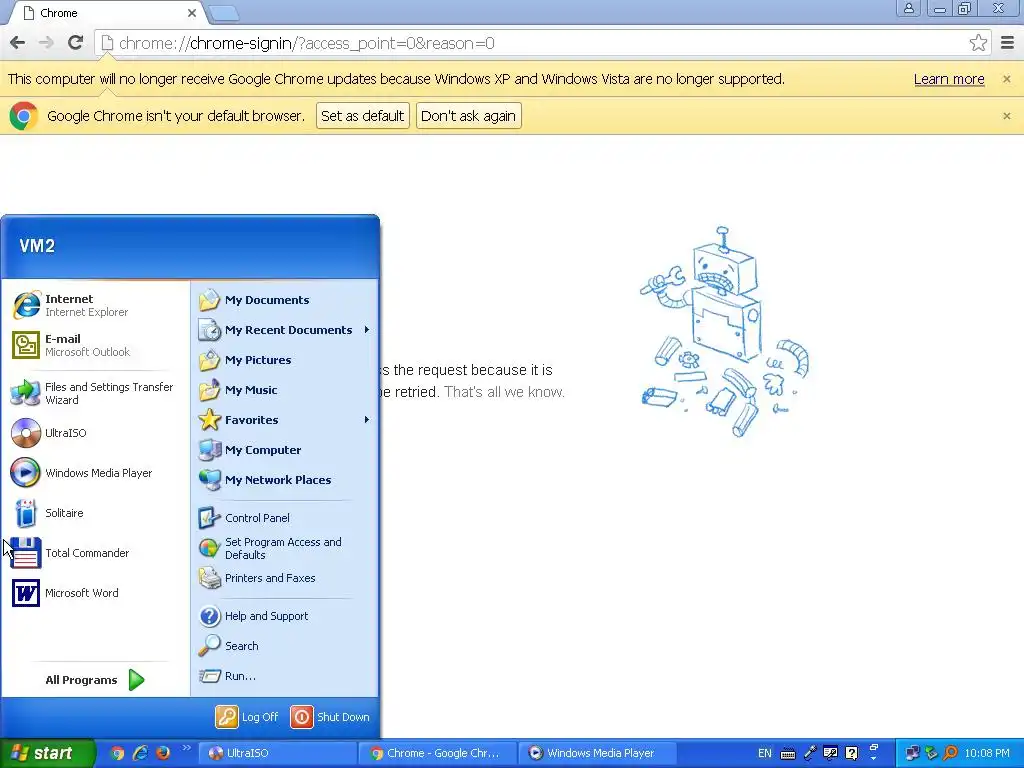Image resolution: width=1024 pixels, height=768 pixels.
Task: Open Total Commander
Action: [95, 552]
